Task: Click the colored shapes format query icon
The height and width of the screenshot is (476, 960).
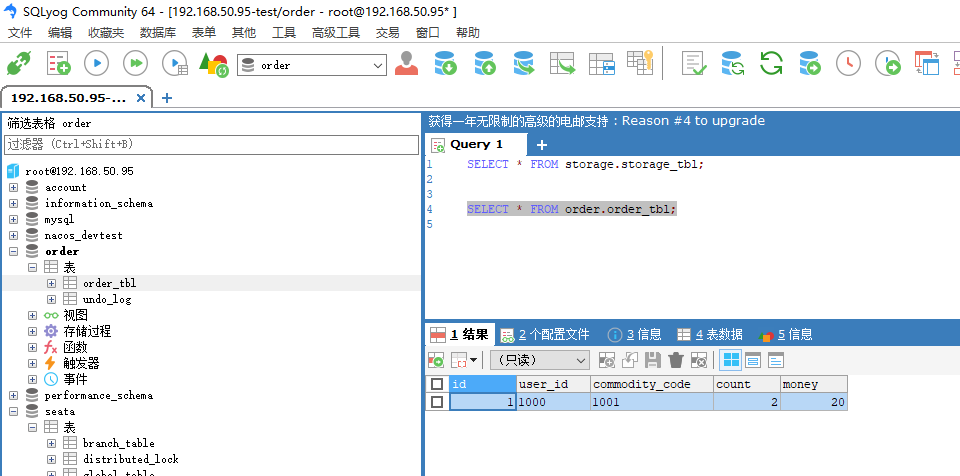Action: click(x=213, y=64)
